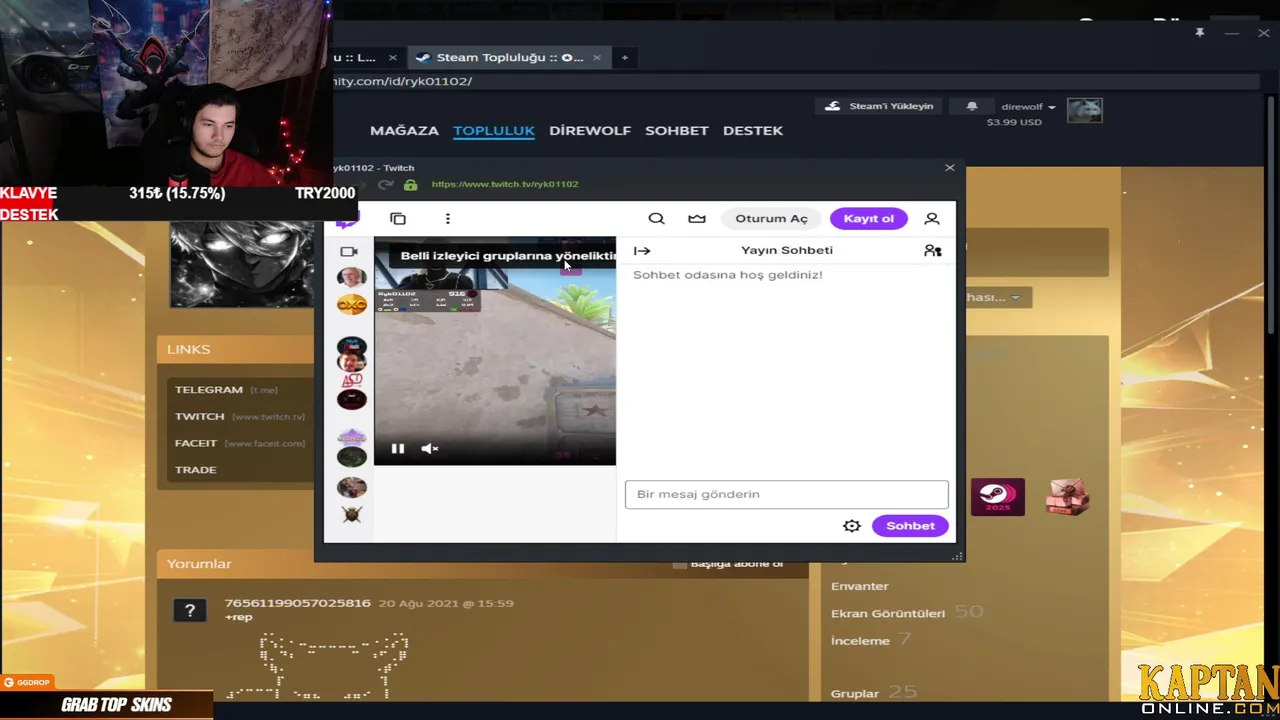This screenshot has height=720, width=1280.
Task: Click the Twitch stacked-windows browse icon
Action: coord(398,218)
